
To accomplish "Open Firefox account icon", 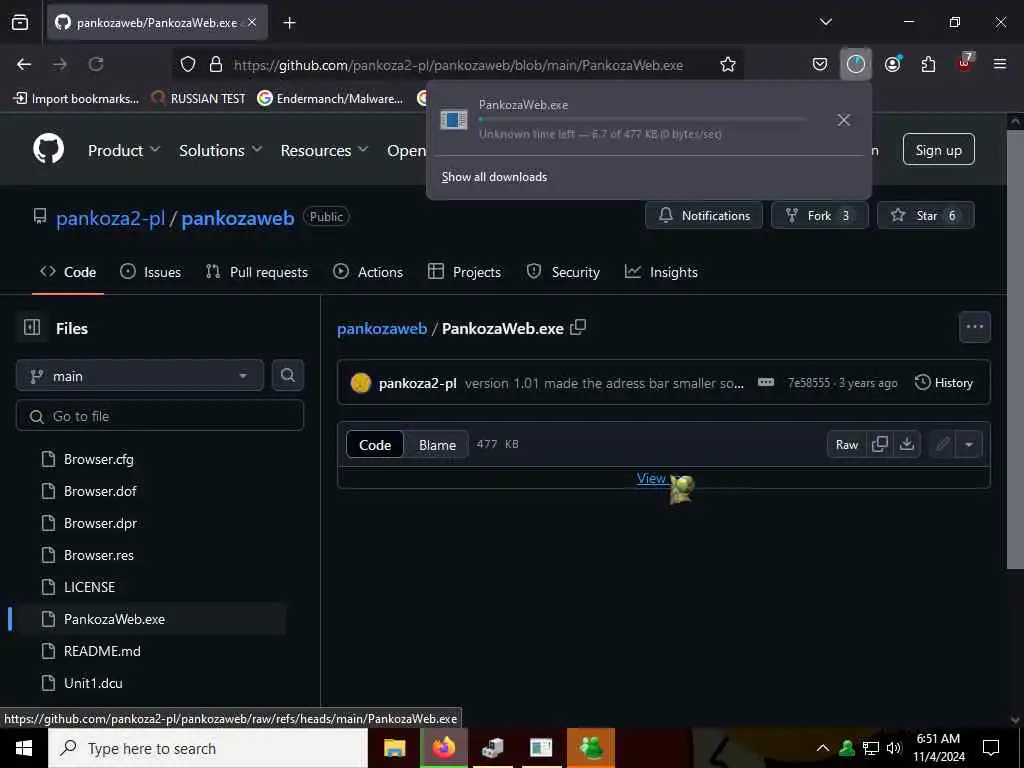I will click(x=893, y=64).
